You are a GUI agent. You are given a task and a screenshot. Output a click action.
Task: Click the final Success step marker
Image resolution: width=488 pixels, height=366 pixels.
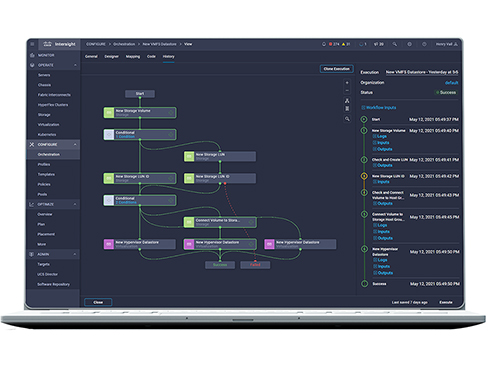(364, 284)
